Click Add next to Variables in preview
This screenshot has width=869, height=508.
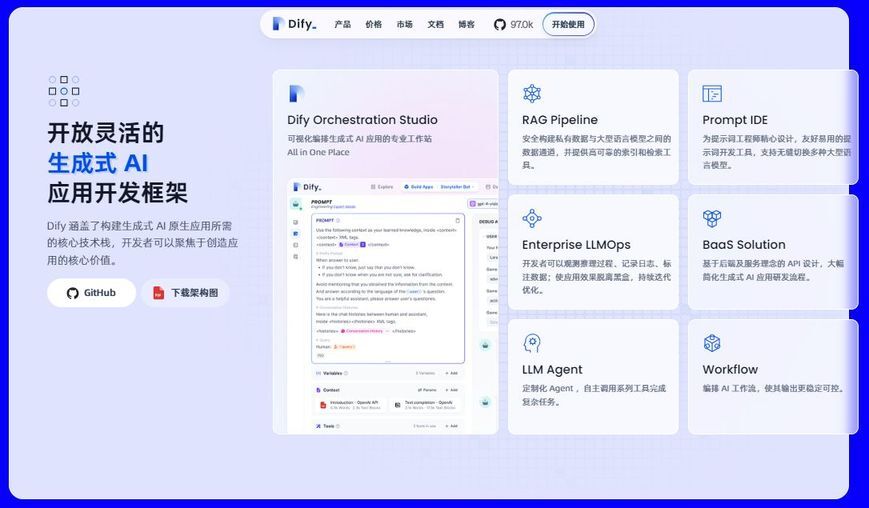[x=452, y=373]
